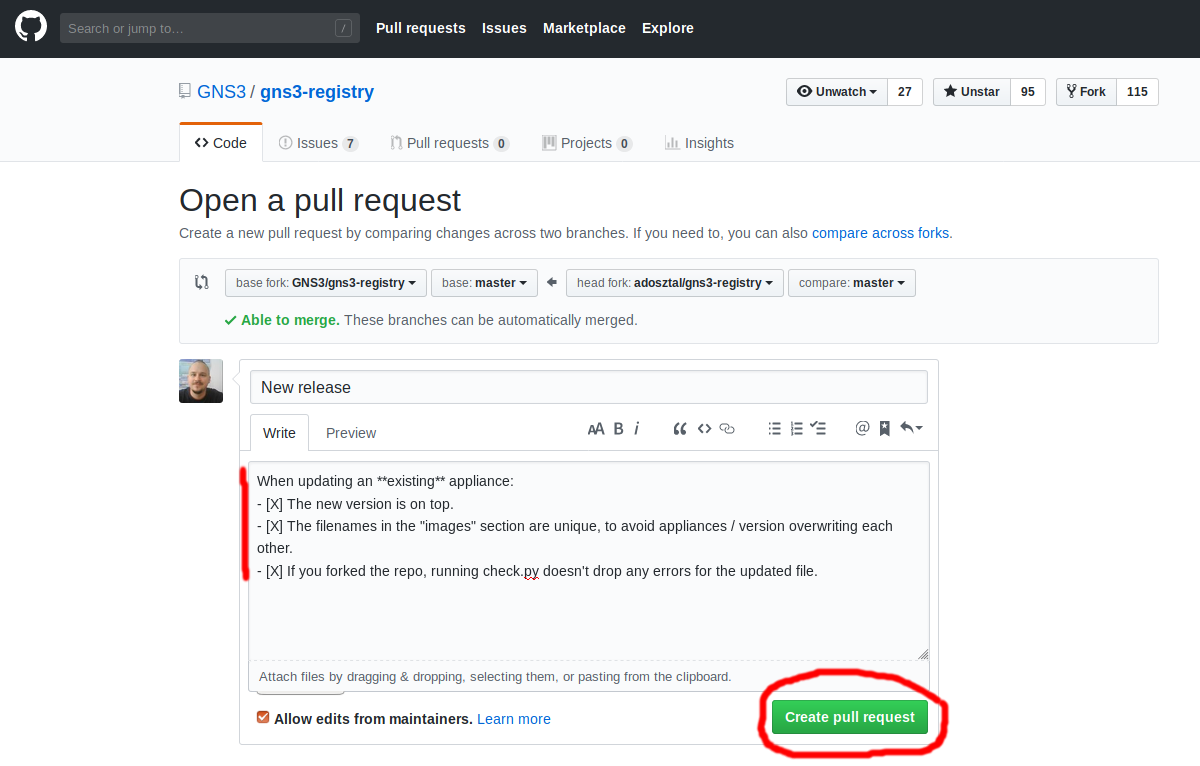The height and width of the screenshot is (766, 1200).
Task: Add a task list using toolbar icon
Action: pos(818,429)
